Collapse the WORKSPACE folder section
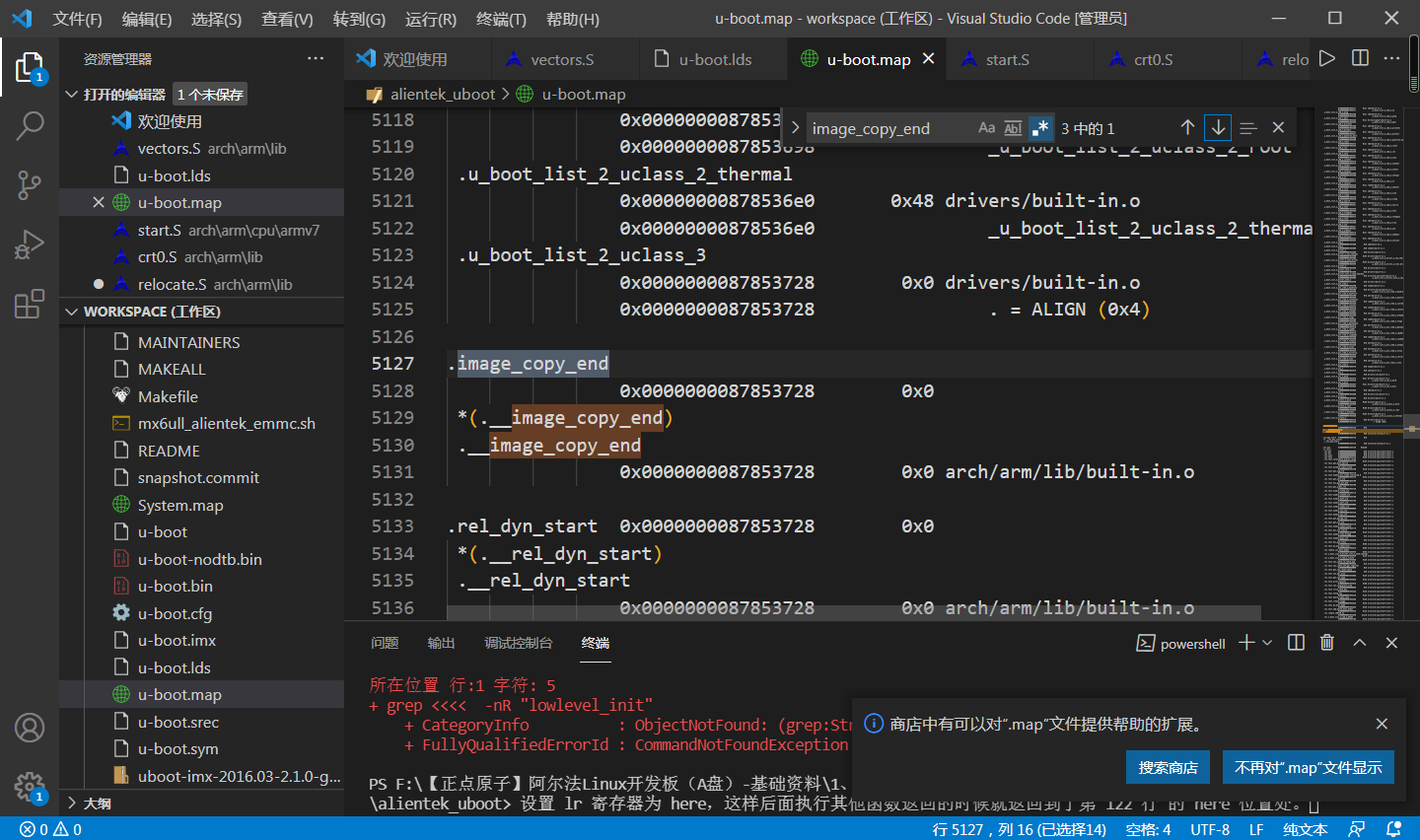 [x=72, y=312]
